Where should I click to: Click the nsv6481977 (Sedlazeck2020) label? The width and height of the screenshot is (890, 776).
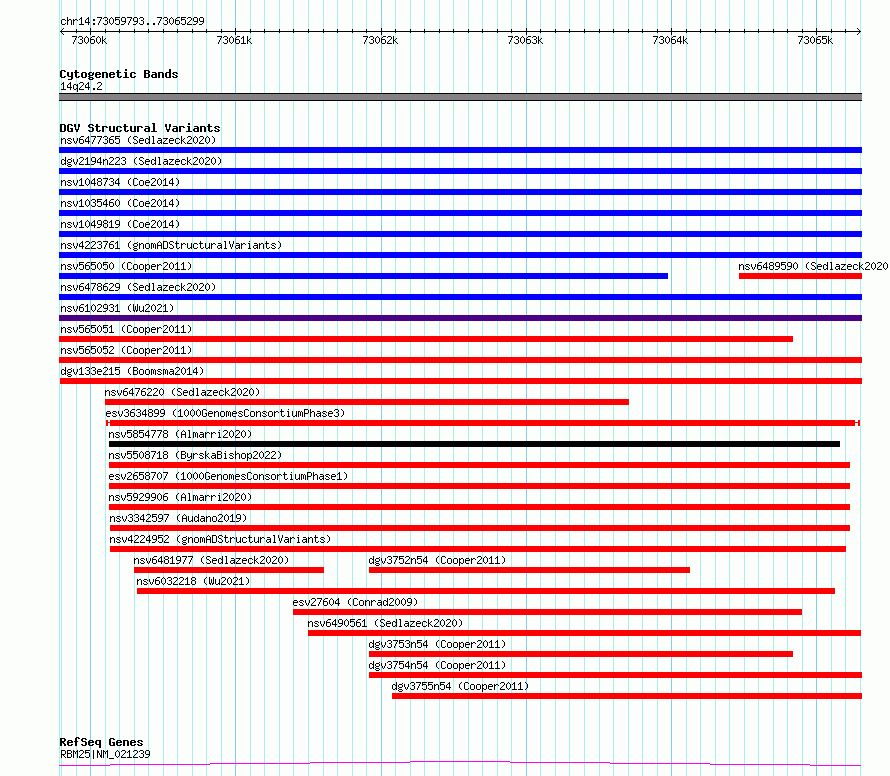click(211, 560)
